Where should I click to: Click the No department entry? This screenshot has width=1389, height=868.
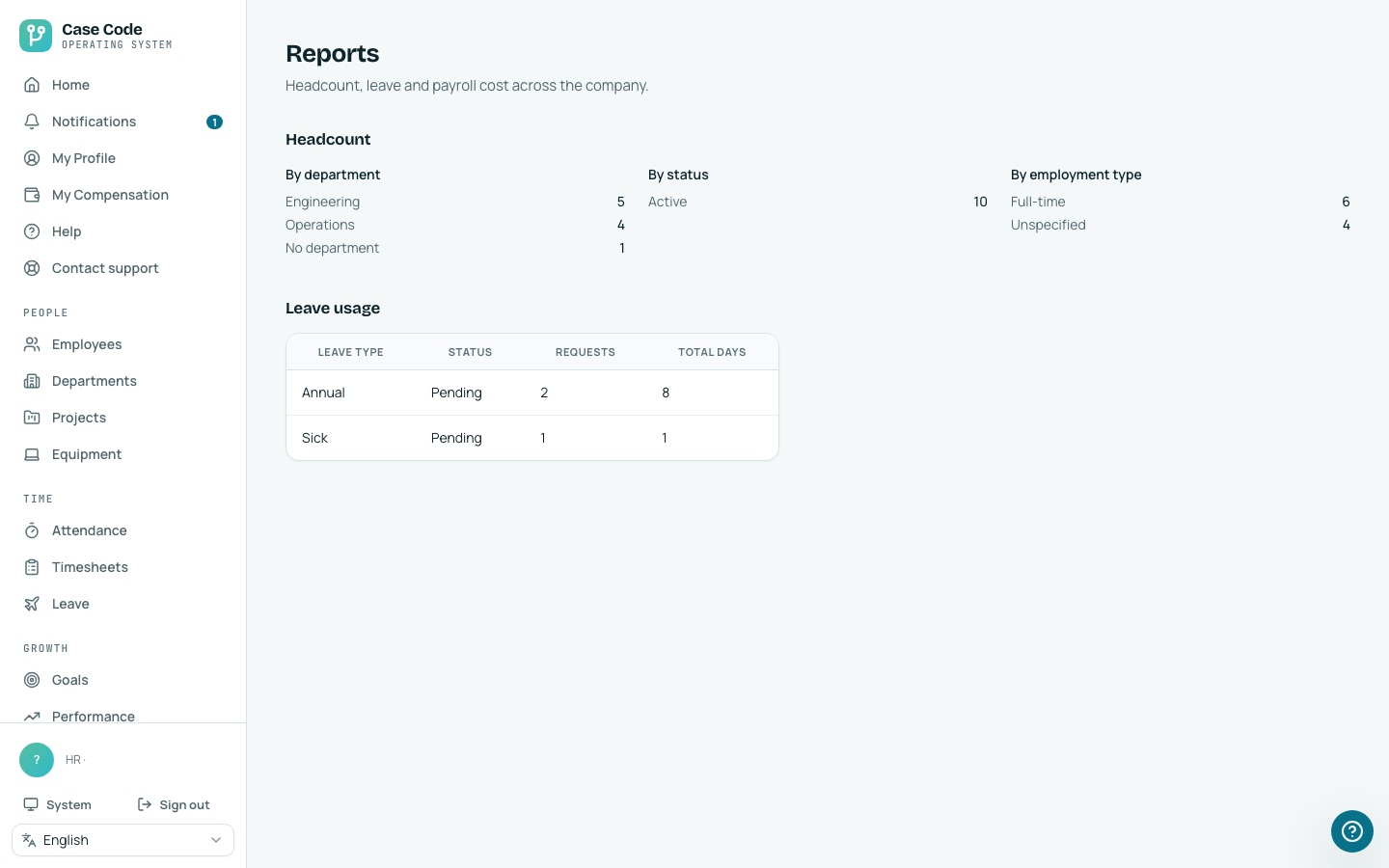(x=455, y=248)
